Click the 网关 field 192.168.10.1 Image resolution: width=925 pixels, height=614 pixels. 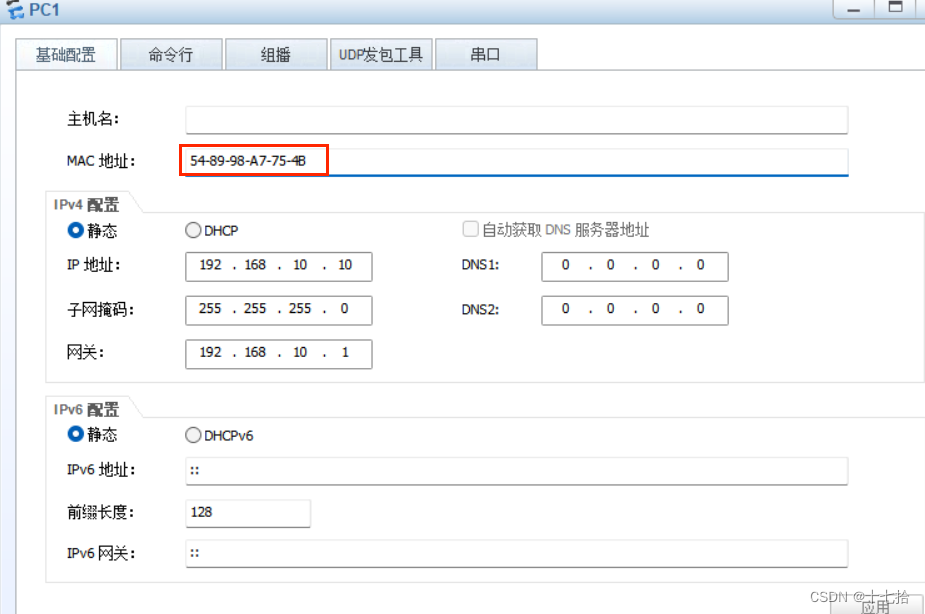coord(278,354)
